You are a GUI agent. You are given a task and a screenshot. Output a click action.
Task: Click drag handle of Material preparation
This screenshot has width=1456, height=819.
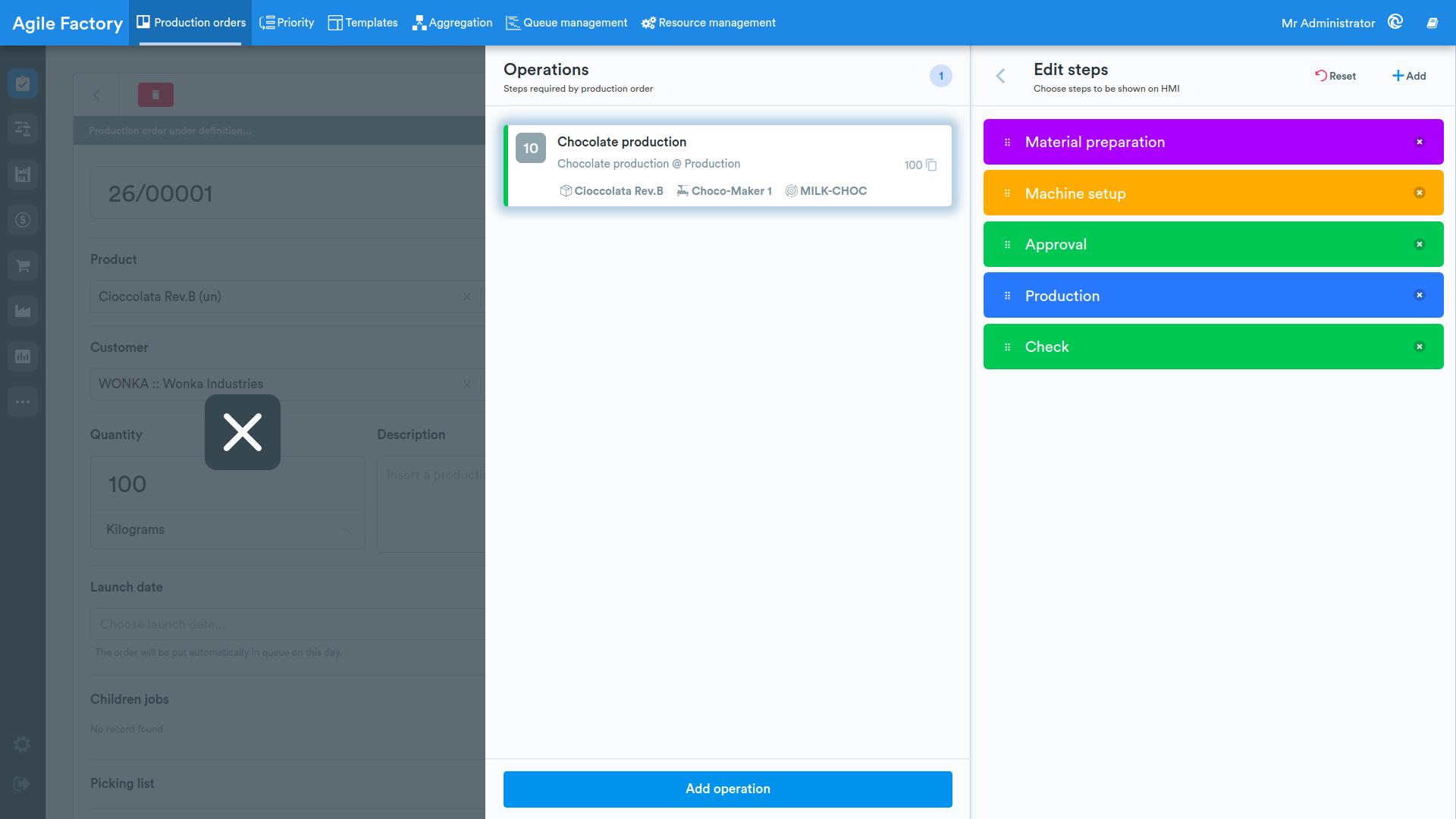point(1007,142)
